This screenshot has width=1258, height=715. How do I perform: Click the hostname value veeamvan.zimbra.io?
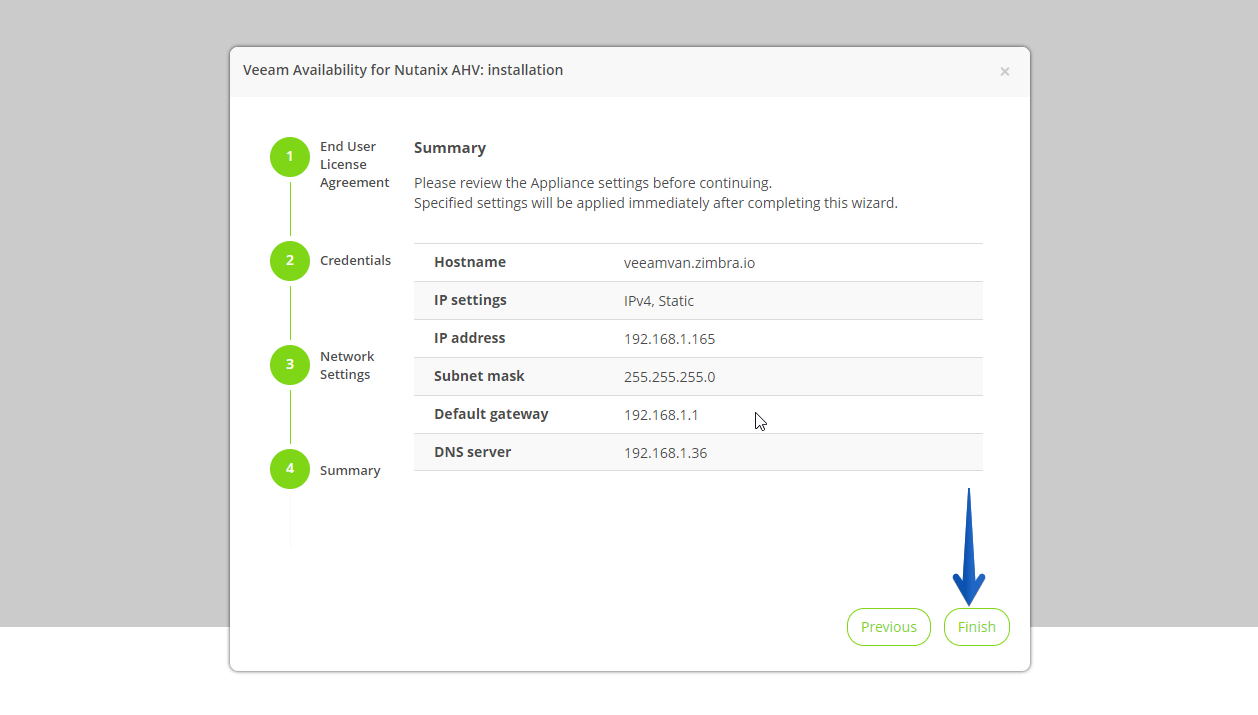[689, 263]
